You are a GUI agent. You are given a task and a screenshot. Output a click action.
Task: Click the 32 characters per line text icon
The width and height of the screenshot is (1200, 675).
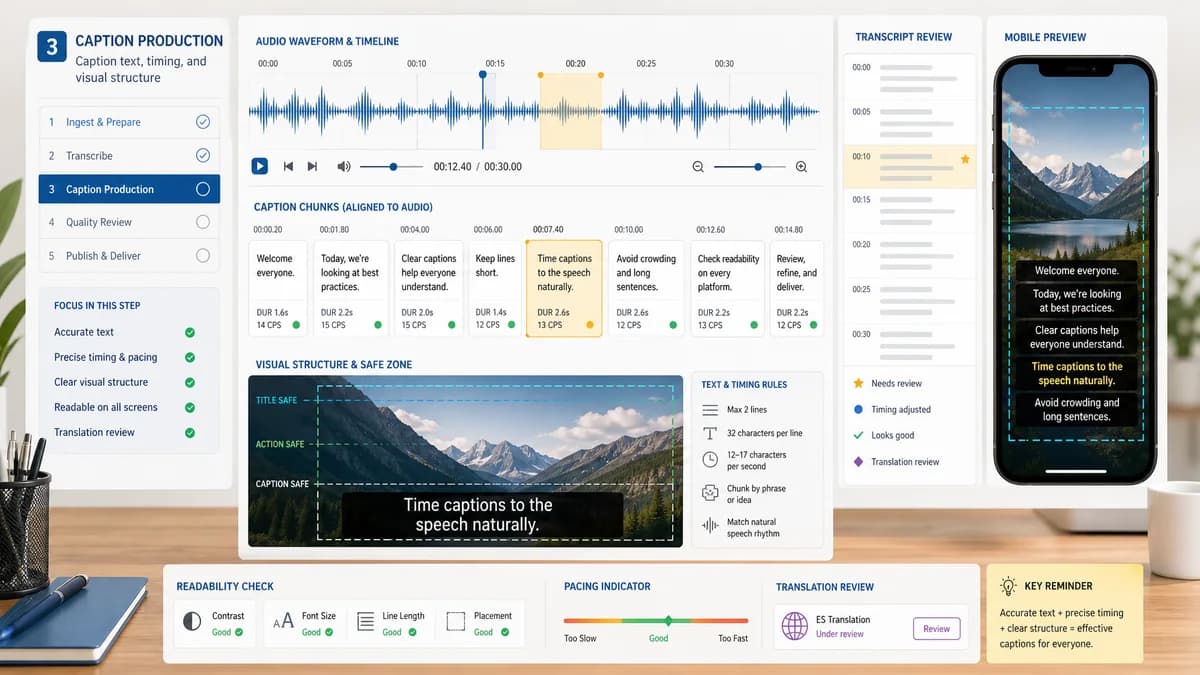point(710,433)
